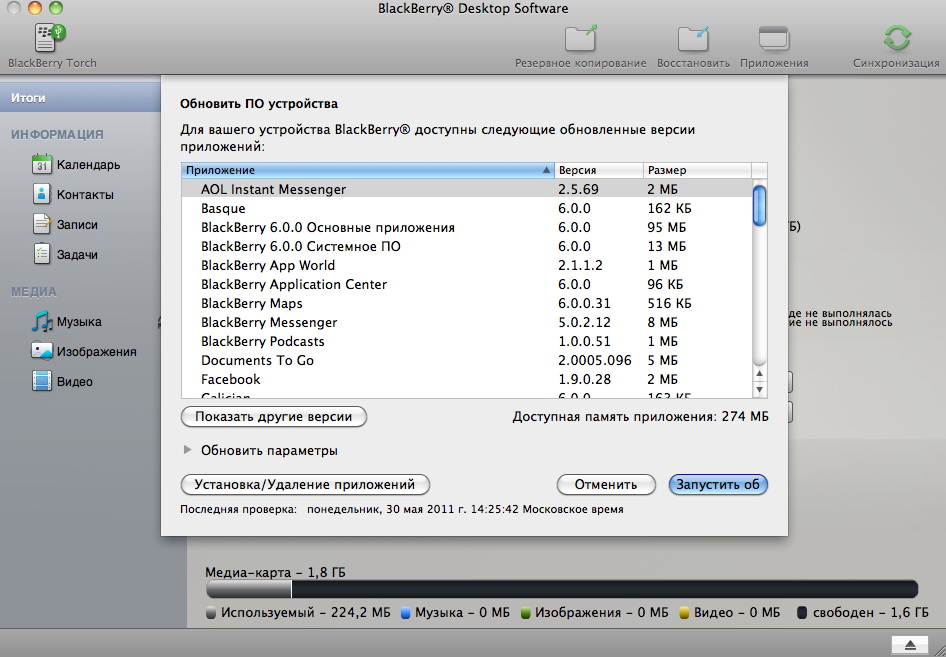Sort list by the Размер column header
Image resolution: width=946 pixels, height=657 pixels.
(697, 170)
